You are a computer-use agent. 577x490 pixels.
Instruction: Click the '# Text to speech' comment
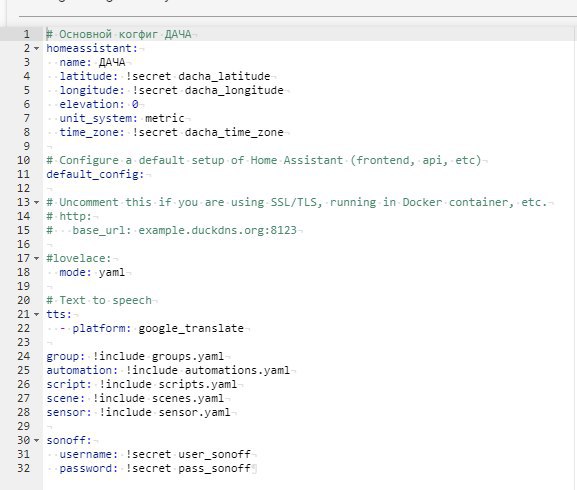99,300
